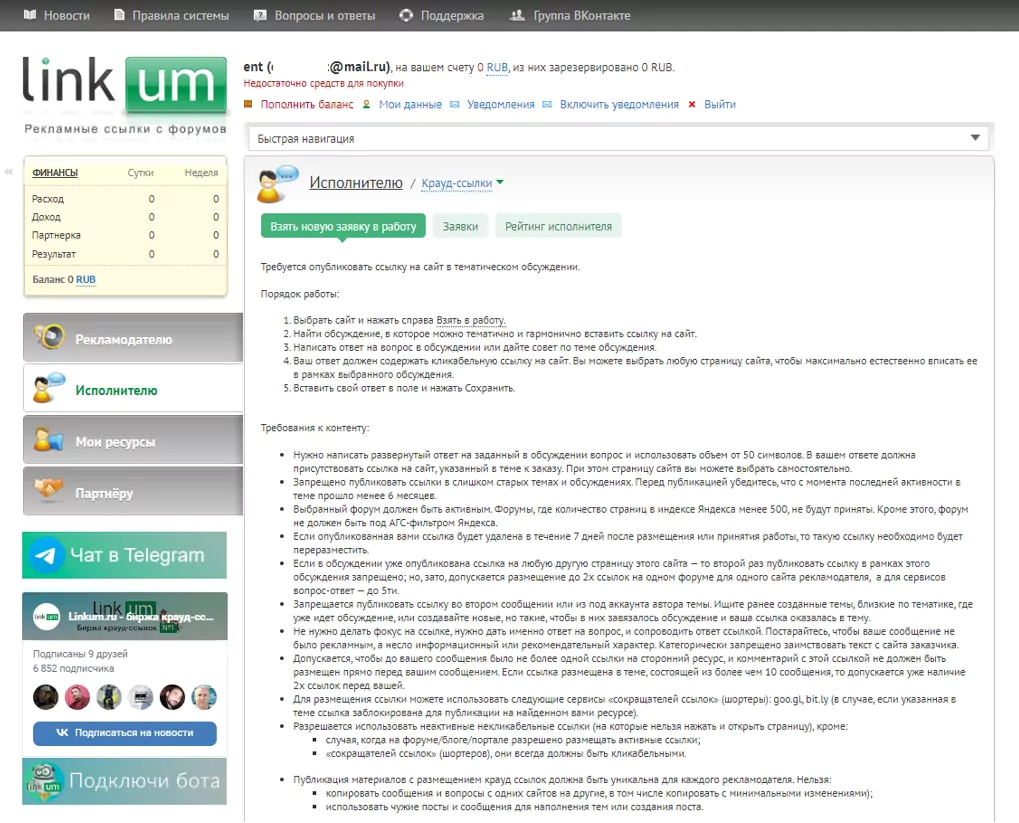Image resolution: width=1019 pixels, height=823 pixels.
Task: Open the Исполнителю sidebar section
Action: 133,389
